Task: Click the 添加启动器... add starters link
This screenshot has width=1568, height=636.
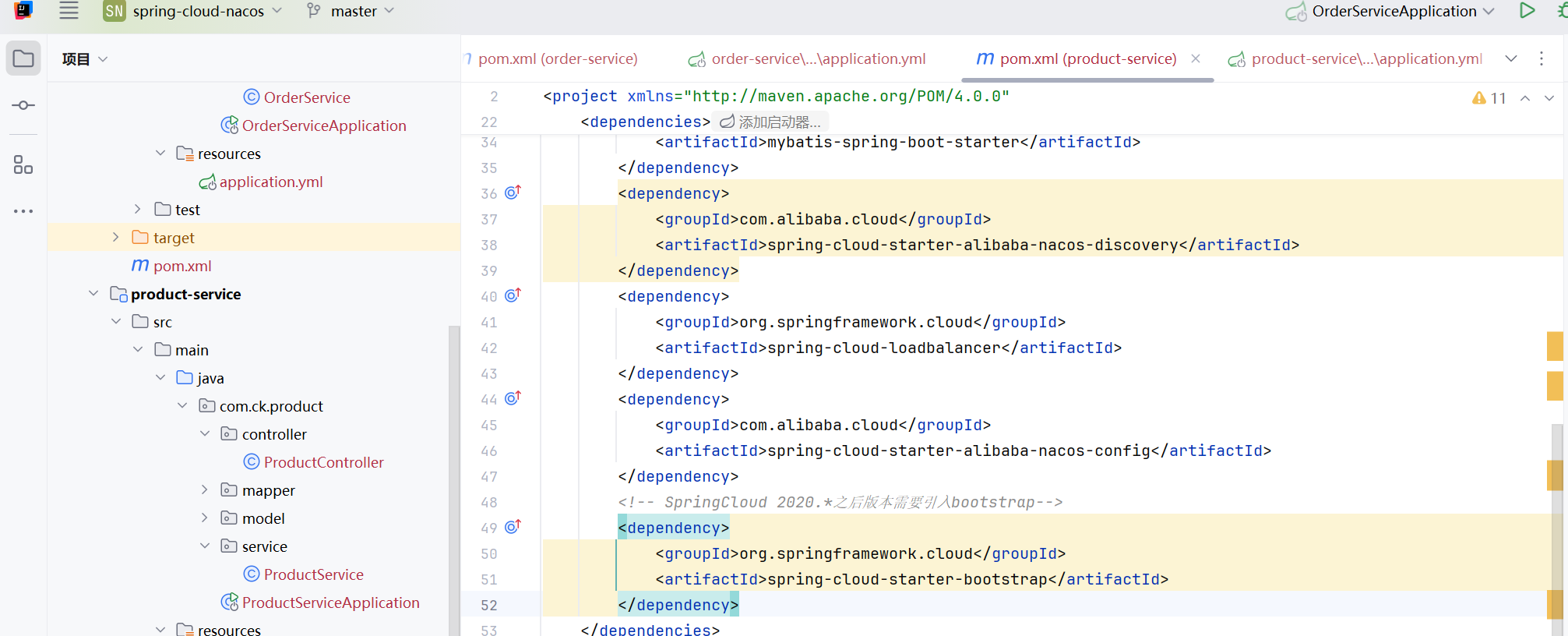Action: [x=770, y=122]
